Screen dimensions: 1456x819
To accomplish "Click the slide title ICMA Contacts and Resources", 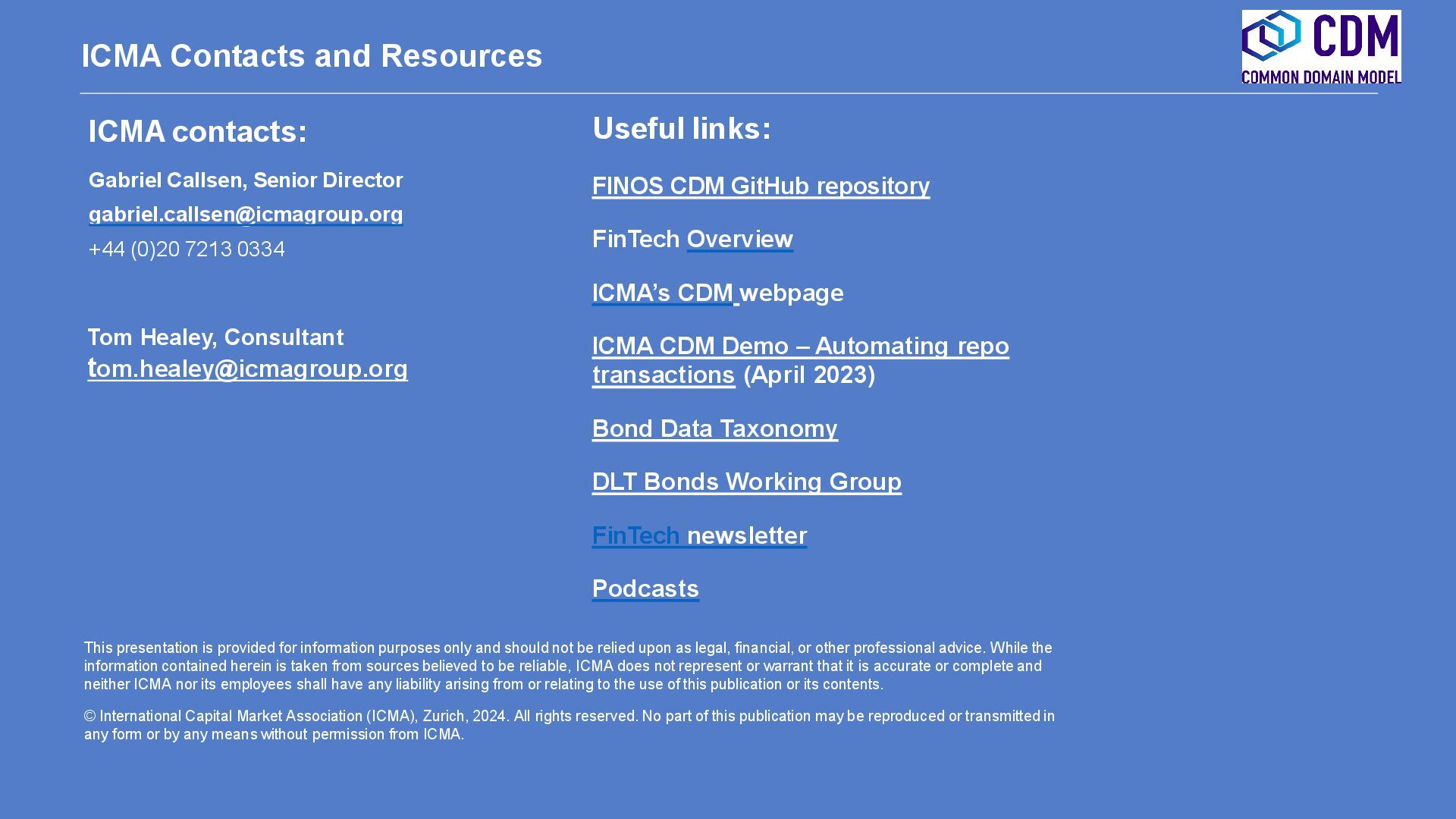I will [x=312, y=56].
